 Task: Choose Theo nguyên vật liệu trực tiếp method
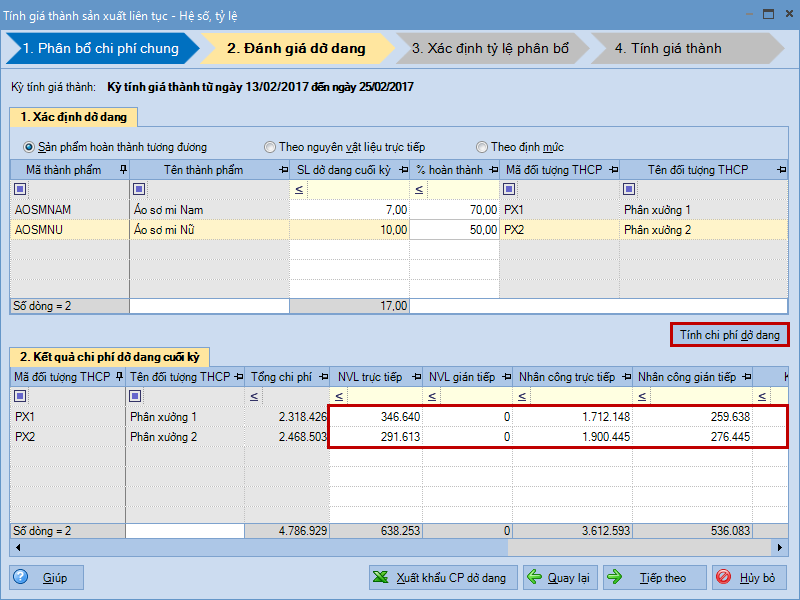(x=270, y=147)
